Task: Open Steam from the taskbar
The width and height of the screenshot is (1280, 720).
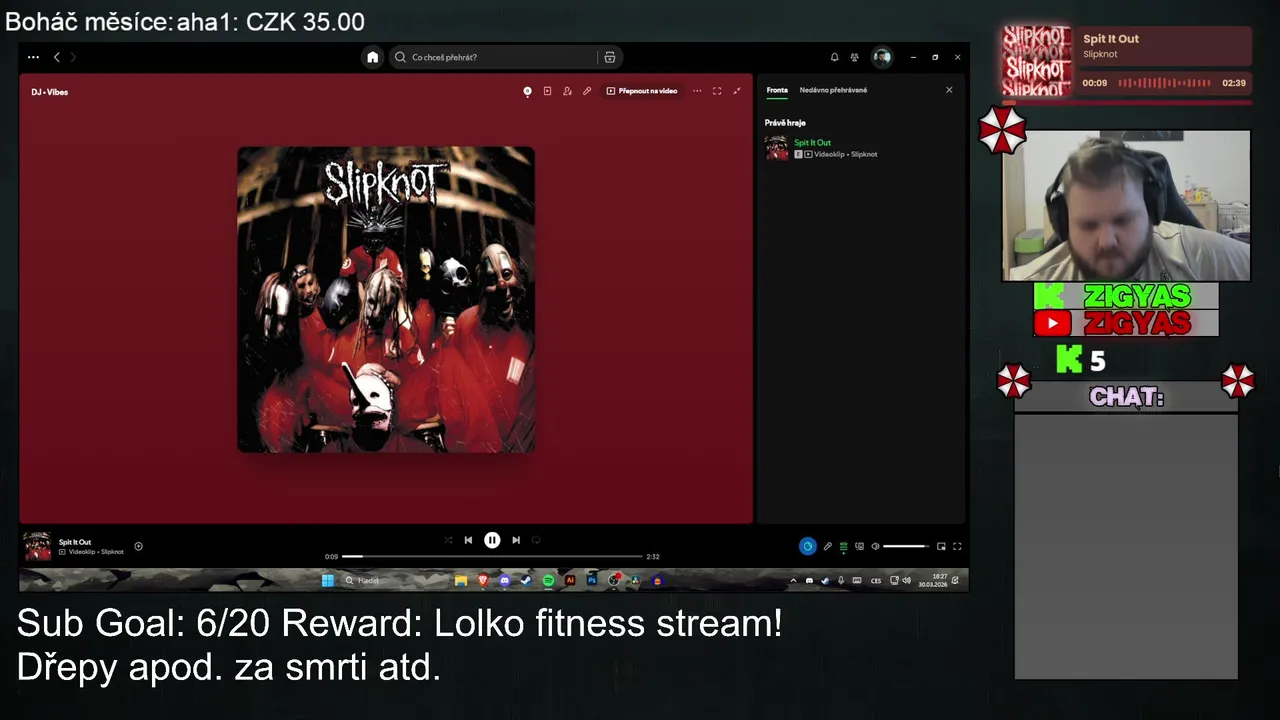Action: pos(526,580)
